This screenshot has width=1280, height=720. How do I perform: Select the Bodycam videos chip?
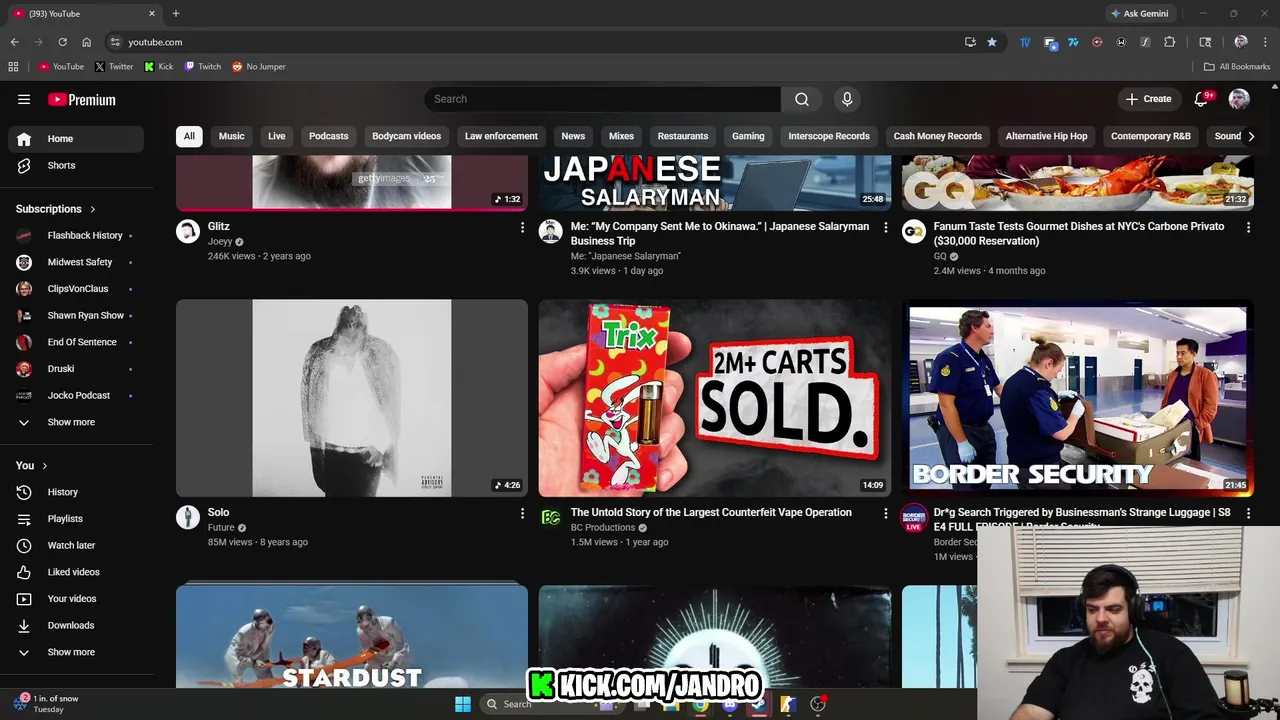(x=406, y=136)
